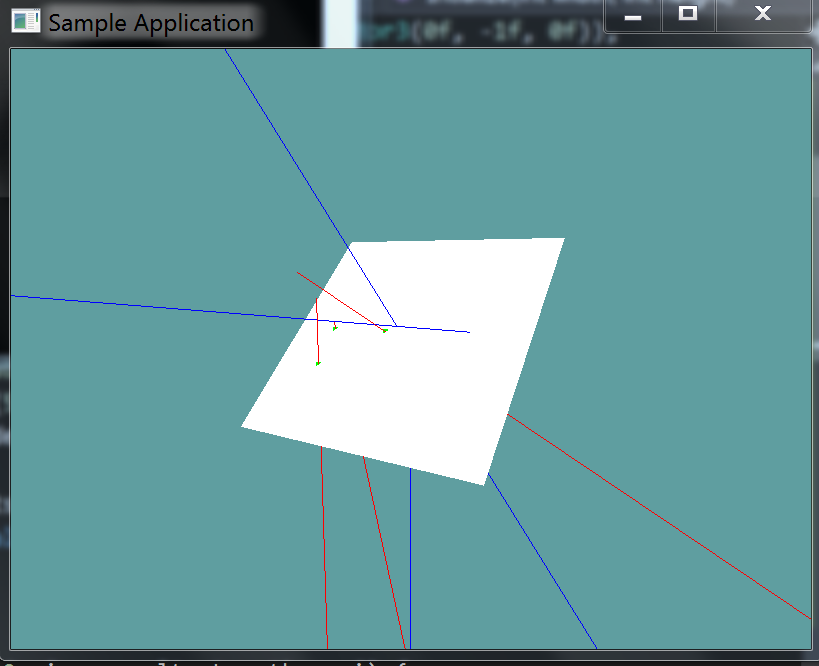
Task: Click the right end of the horizontal blue line
Action: pos(467,331)
